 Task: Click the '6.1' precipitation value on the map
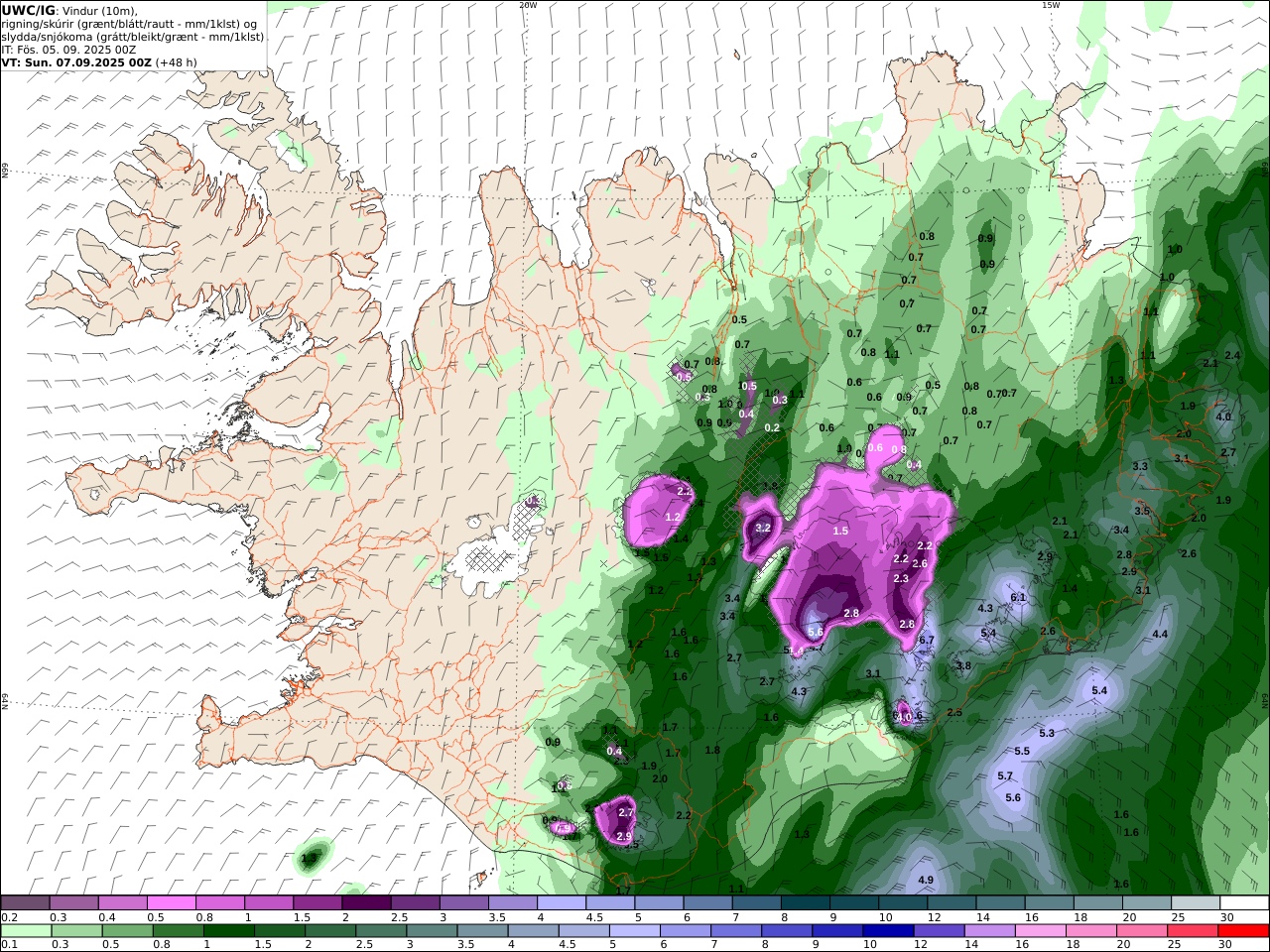pyautogui.click(x=1018, y=598)
